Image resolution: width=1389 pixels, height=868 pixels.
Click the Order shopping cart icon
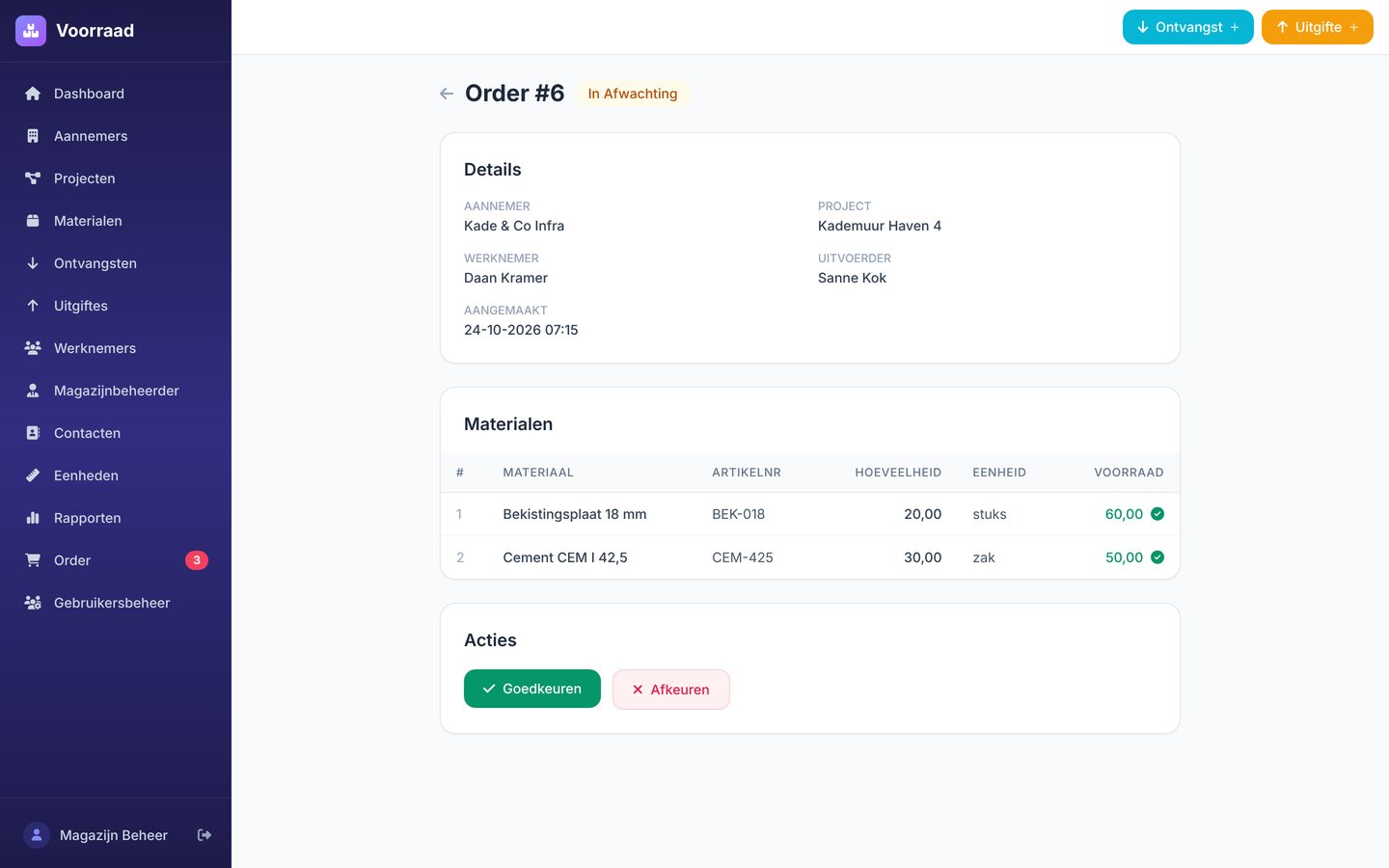(x=33, y=560)
